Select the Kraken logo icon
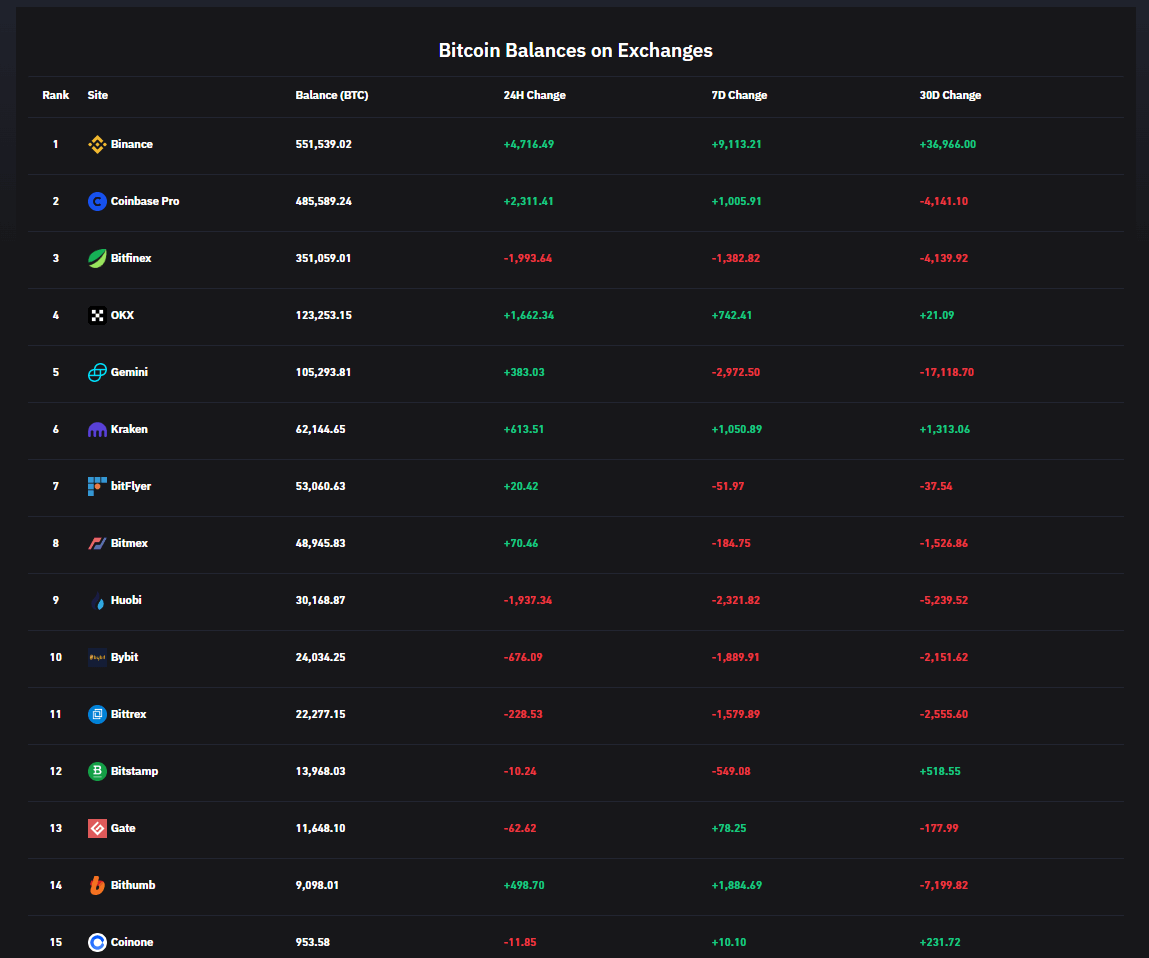Image resolution: width=1149 pixels, height=958 pixels. pyautogui.click(x=96, y=429)
